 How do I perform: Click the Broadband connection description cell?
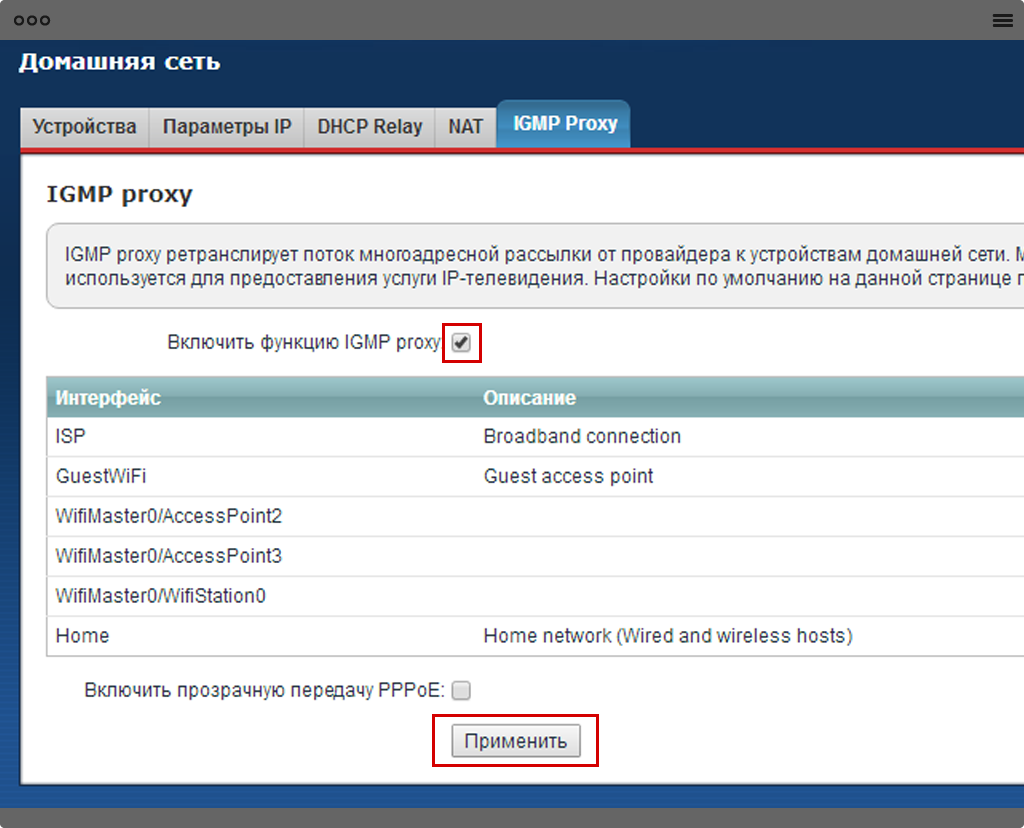pyautogui.click(x=581, y=437)
